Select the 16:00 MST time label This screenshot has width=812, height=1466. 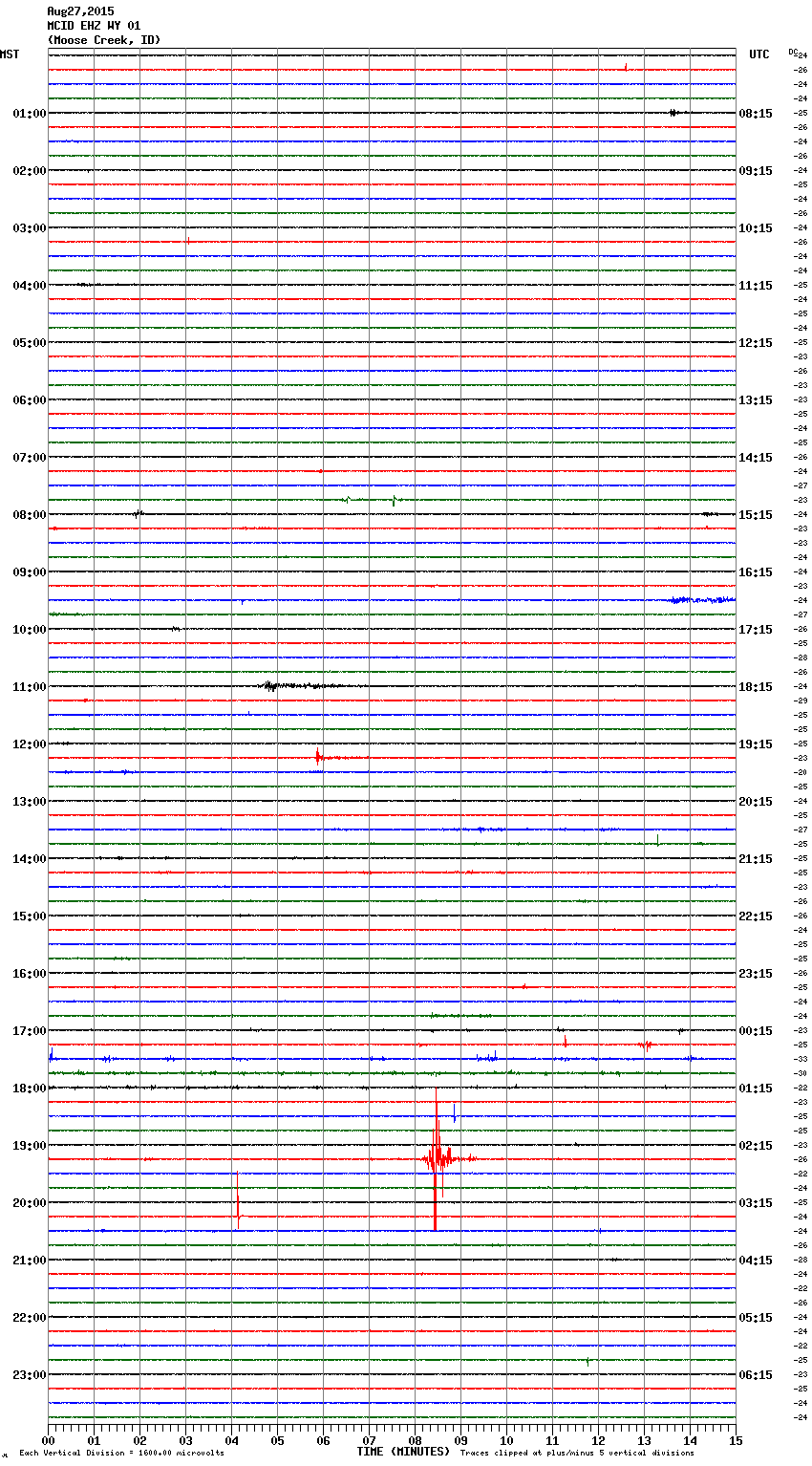click(30, 974)
